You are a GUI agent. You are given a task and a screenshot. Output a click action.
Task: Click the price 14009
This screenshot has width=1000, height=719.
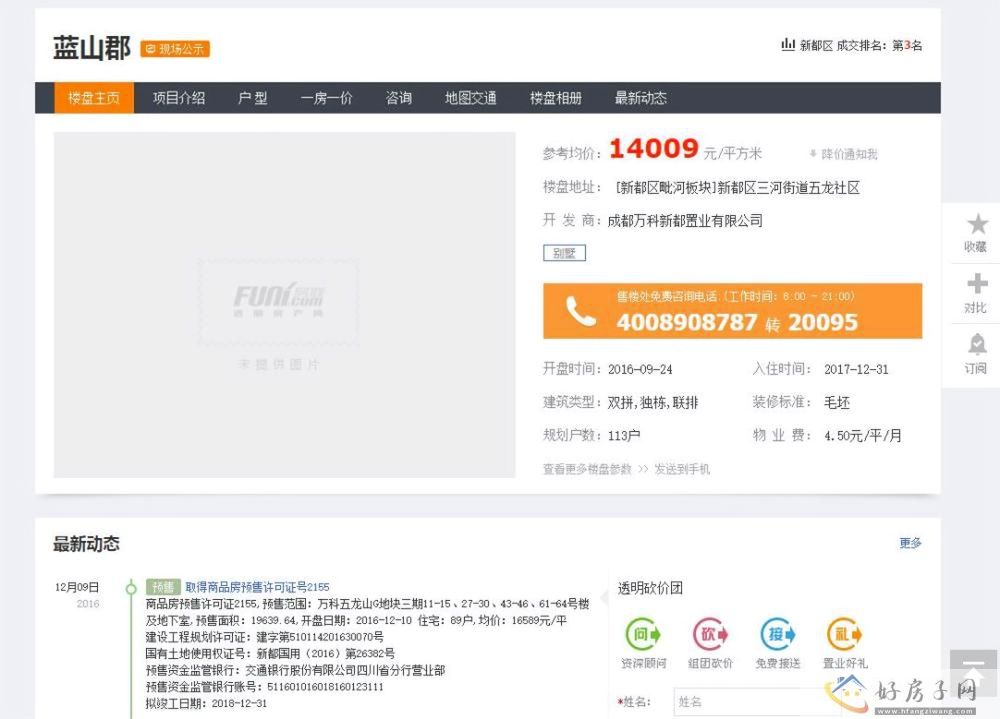pyautogui.click(x=654, y=149)
